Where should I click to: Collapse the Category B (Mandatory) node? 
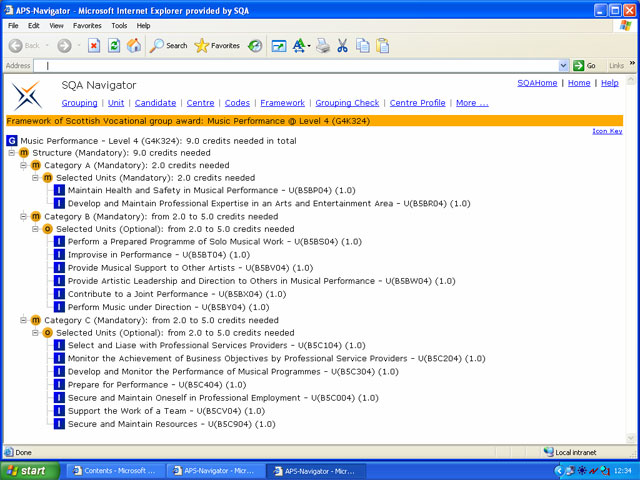coord(24,216)
